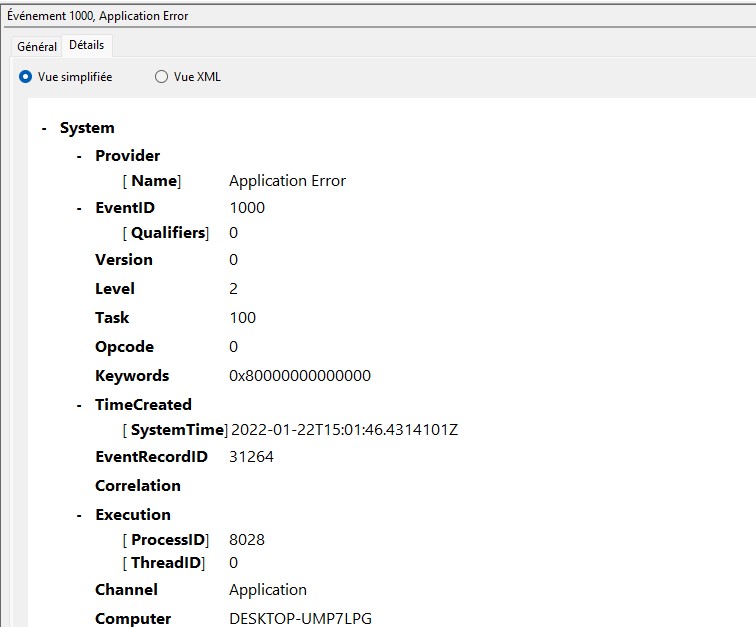
Task: Select the Vue simplifiée radio button
Action: point(25,77)
